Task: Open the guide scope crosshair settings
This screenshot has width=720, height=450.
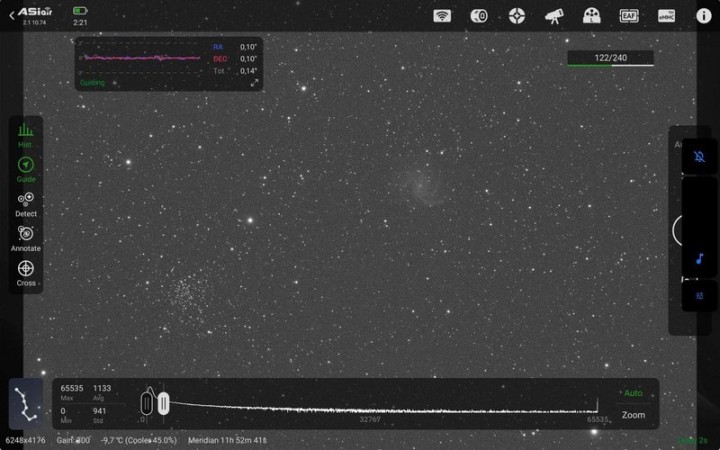Action: pos(516,15)
